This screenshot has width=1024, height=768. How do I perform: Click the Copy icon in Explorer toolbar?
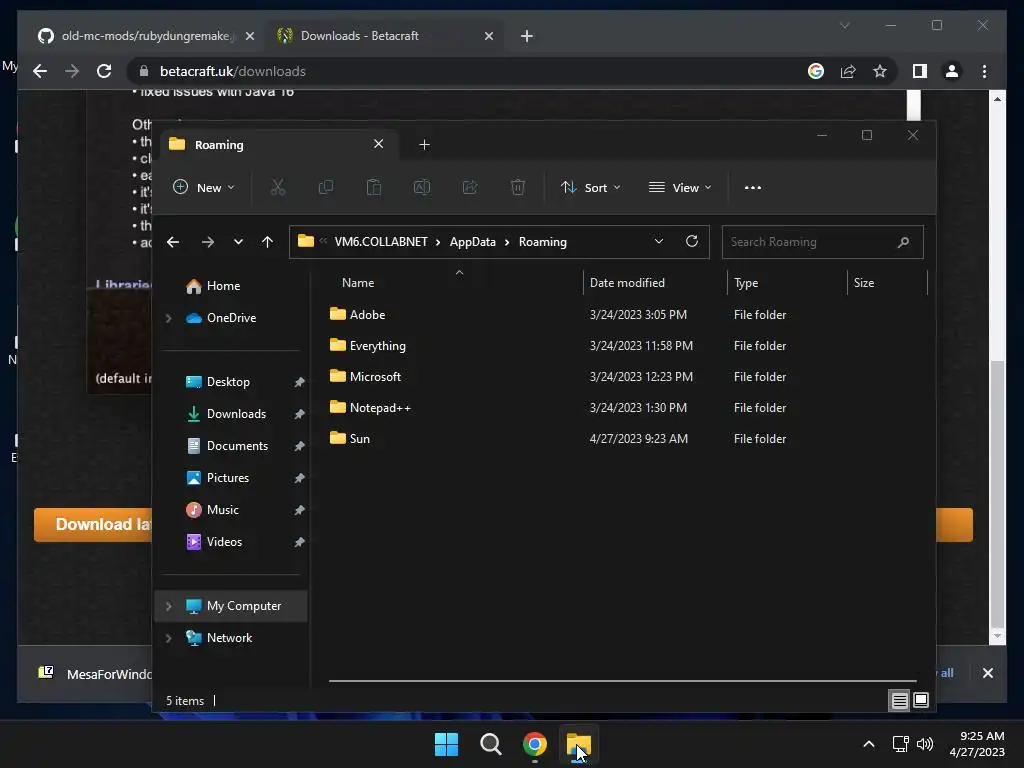(325, 187)
